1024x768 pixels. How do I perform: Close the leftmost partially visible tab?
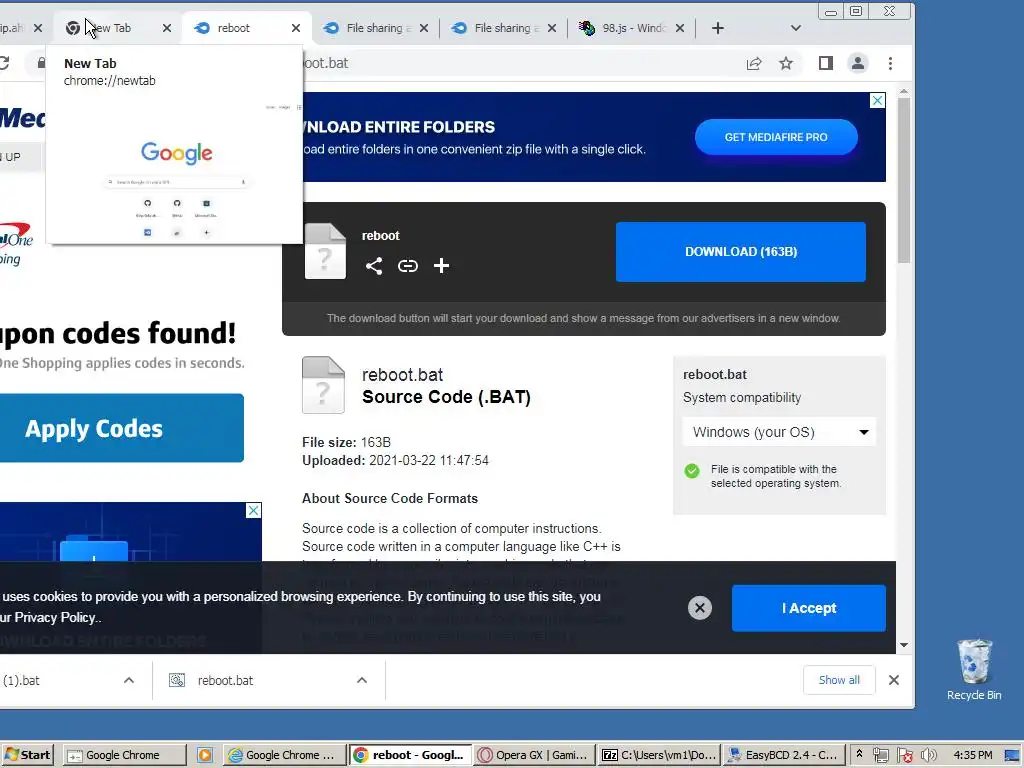point(38,28)
